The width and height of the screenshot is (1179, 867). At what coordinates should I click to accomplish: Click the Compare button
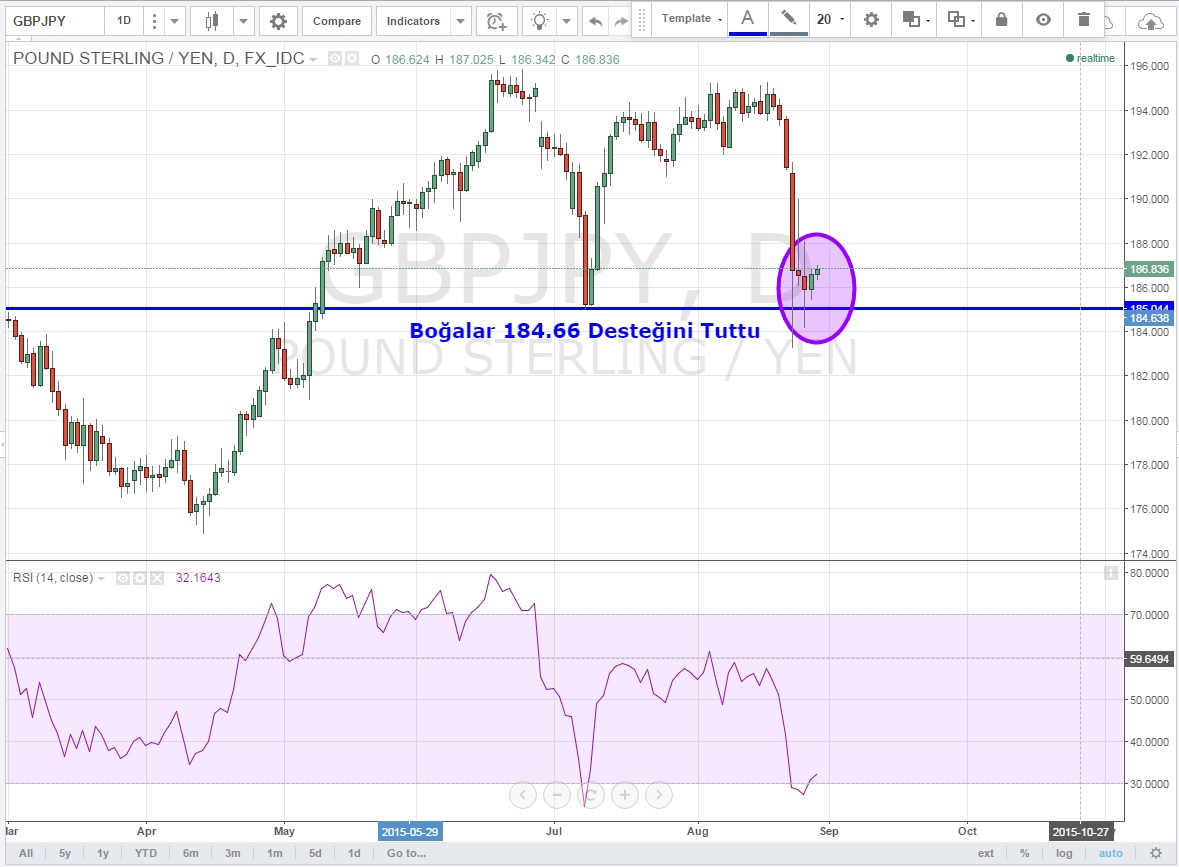click(337, 21)
